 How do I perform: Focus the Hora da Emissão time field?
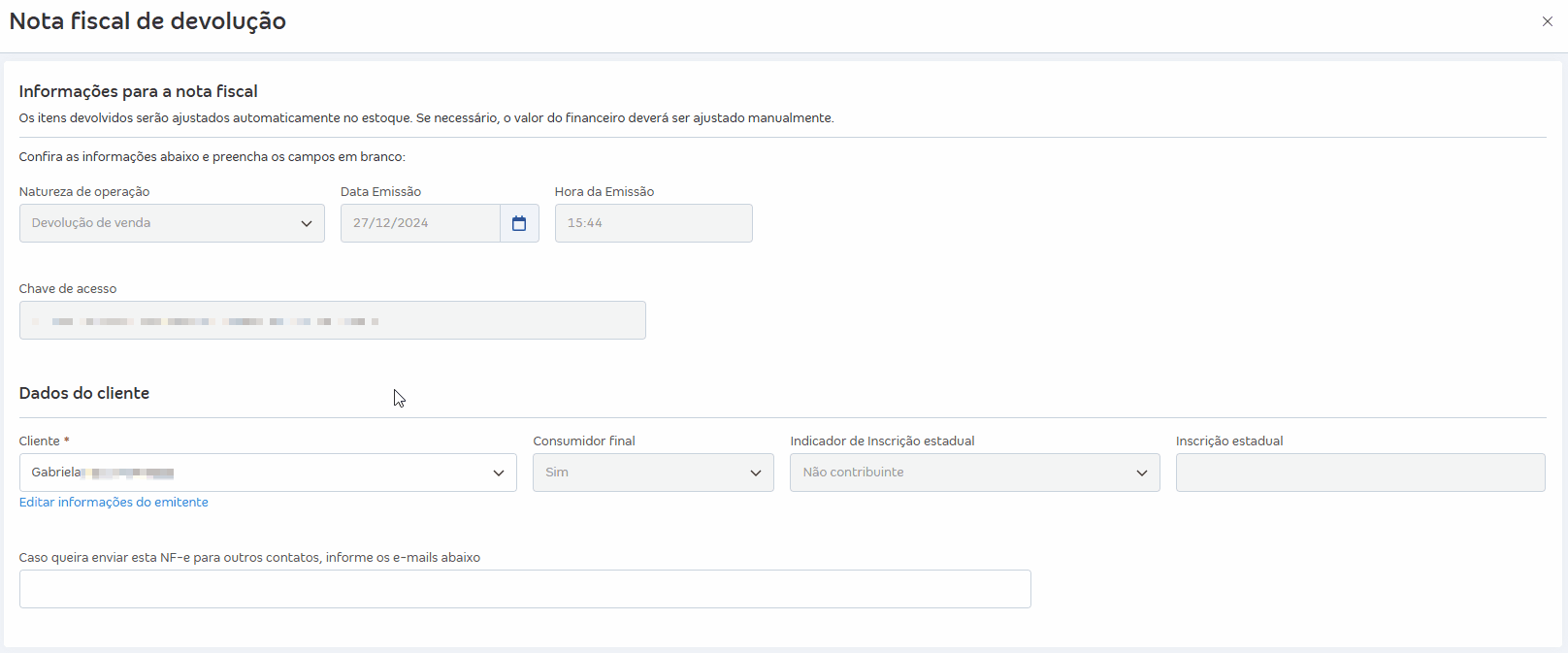(653, 223)
